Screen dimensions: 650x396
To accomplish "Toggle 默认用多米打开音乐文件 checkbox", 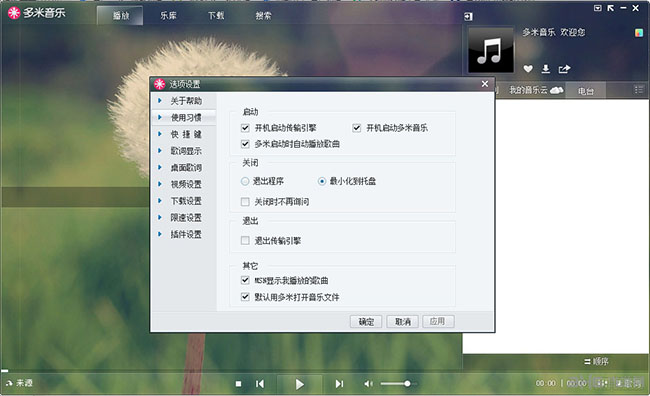I will [x=245, y=297].
